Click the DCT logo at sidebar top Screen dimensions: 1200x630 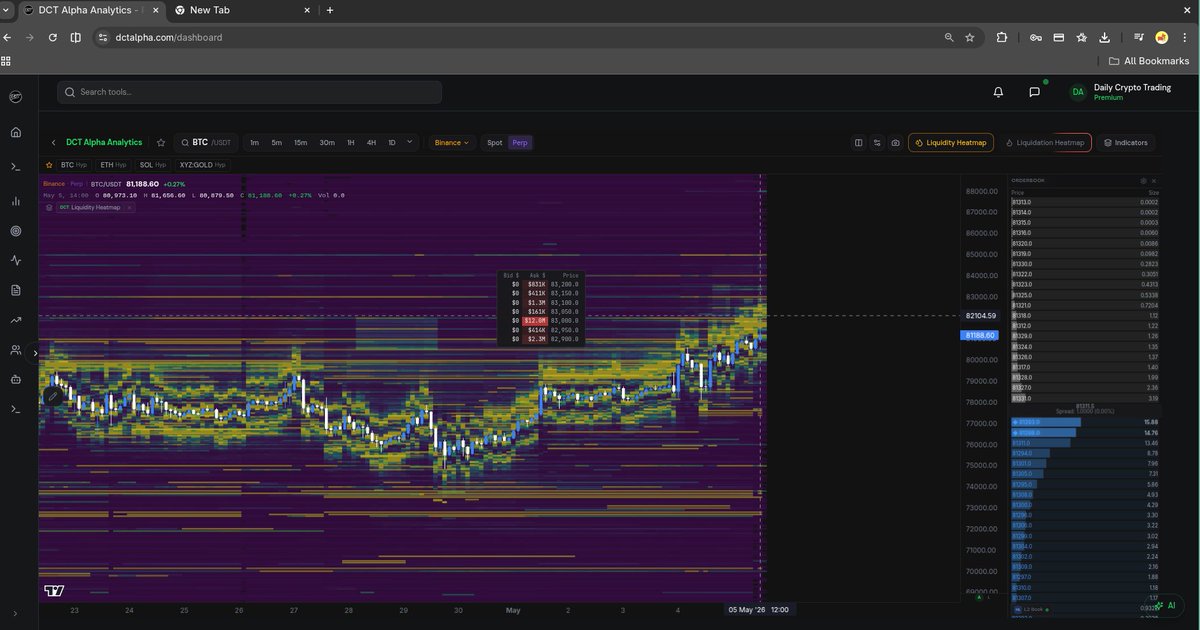pos(15,97)
